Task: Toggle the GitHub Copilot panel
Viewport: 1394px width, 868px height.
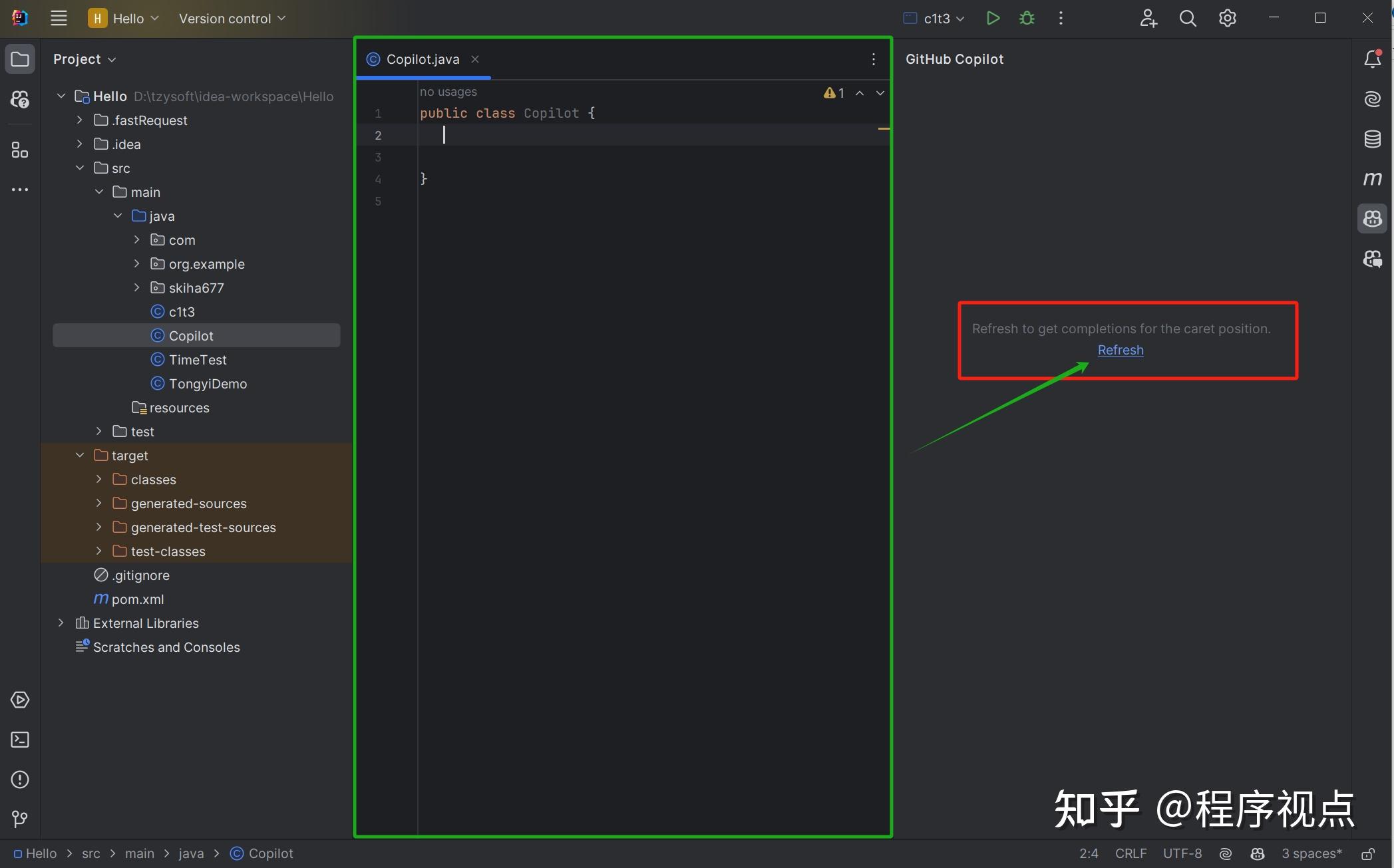Action: [1372, 218]
